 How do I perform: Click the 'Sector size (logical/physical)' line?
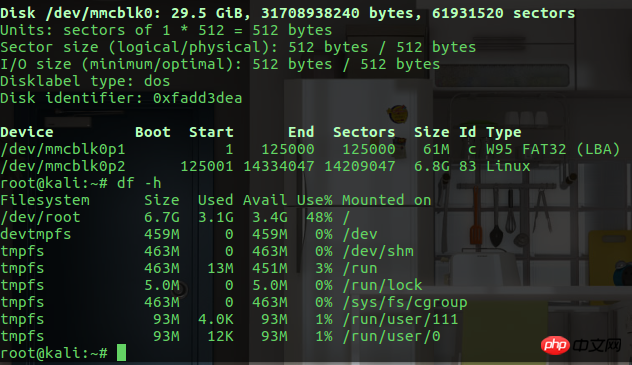click(238, 48)
